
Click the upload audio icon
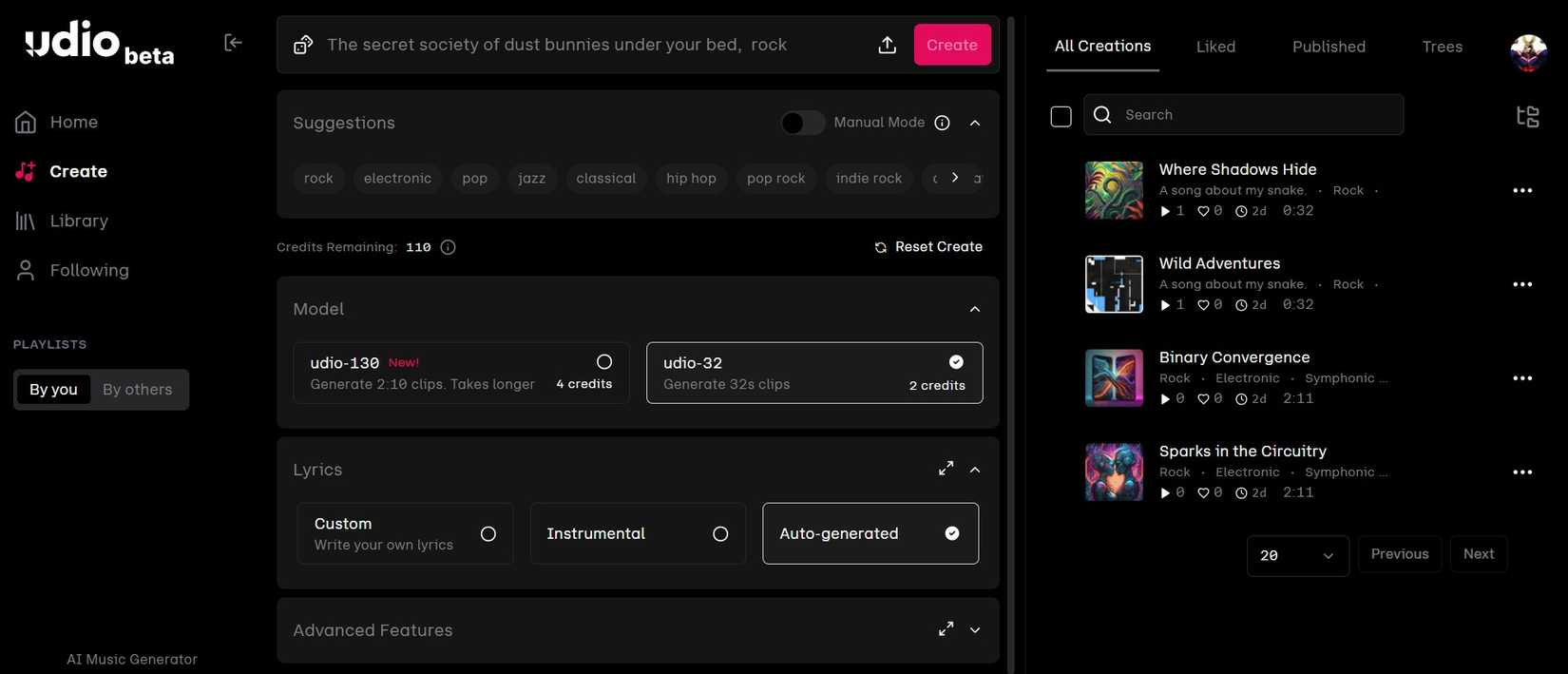point(887,45)
